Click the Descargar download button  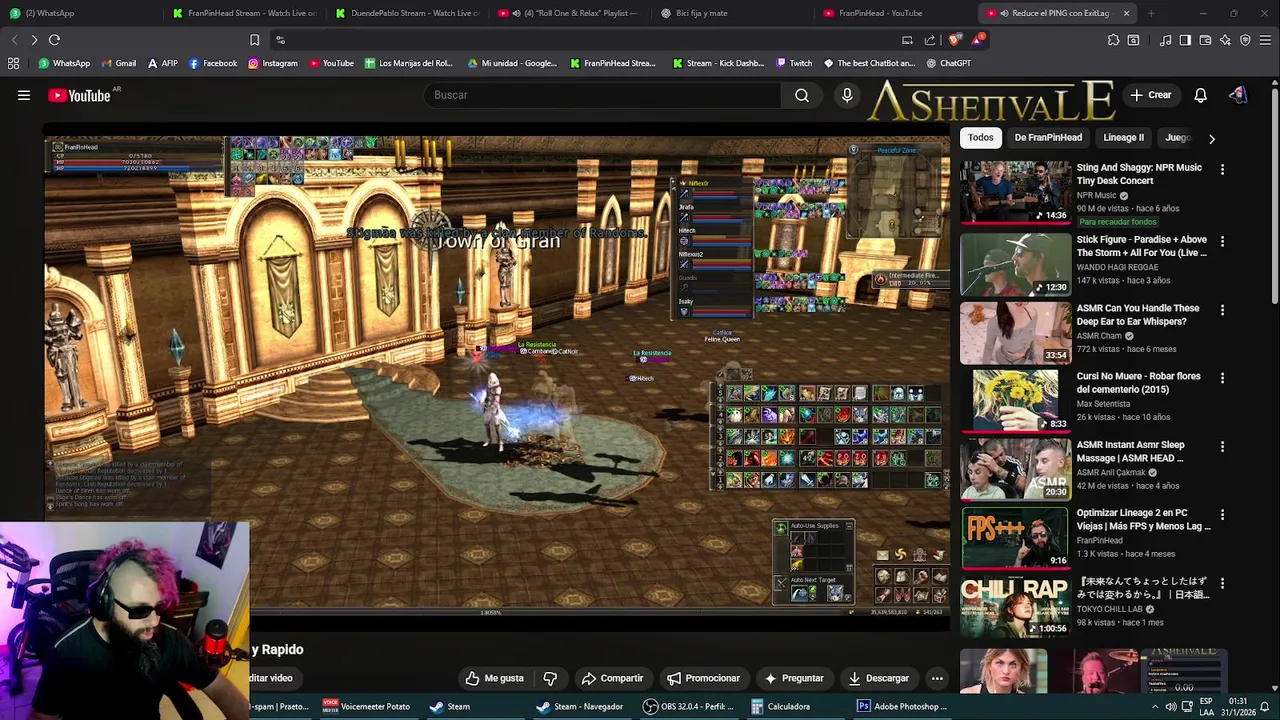[x=878, y=678]
